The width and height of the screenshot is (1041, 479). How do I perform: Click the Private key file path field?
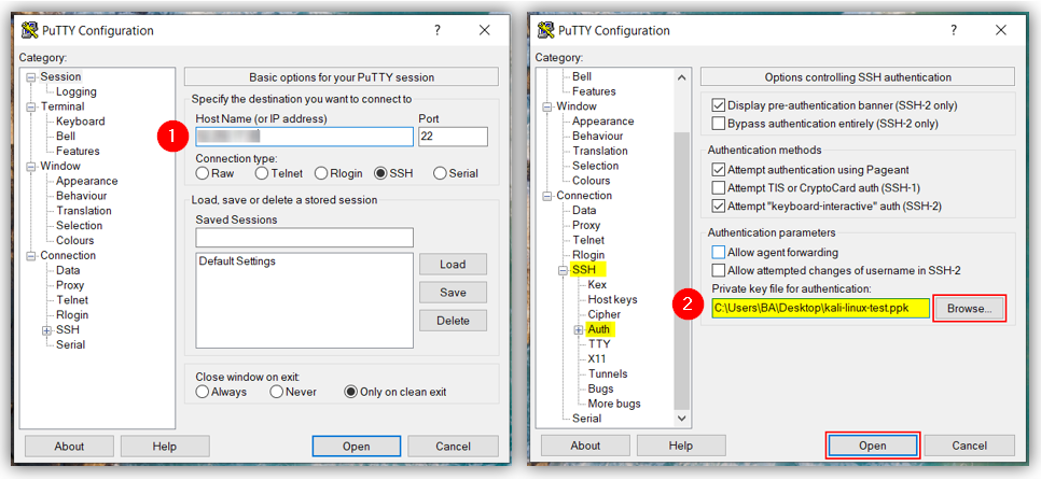(x=821, y=308)
